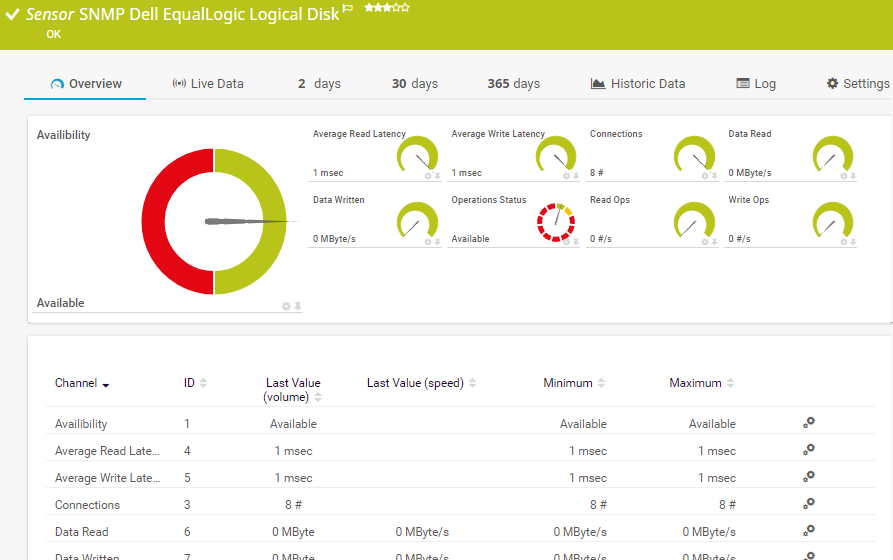Open channel settings for Average Write Latency row
This screenshot has width=893, height=560.
click(x=809, y=476)
